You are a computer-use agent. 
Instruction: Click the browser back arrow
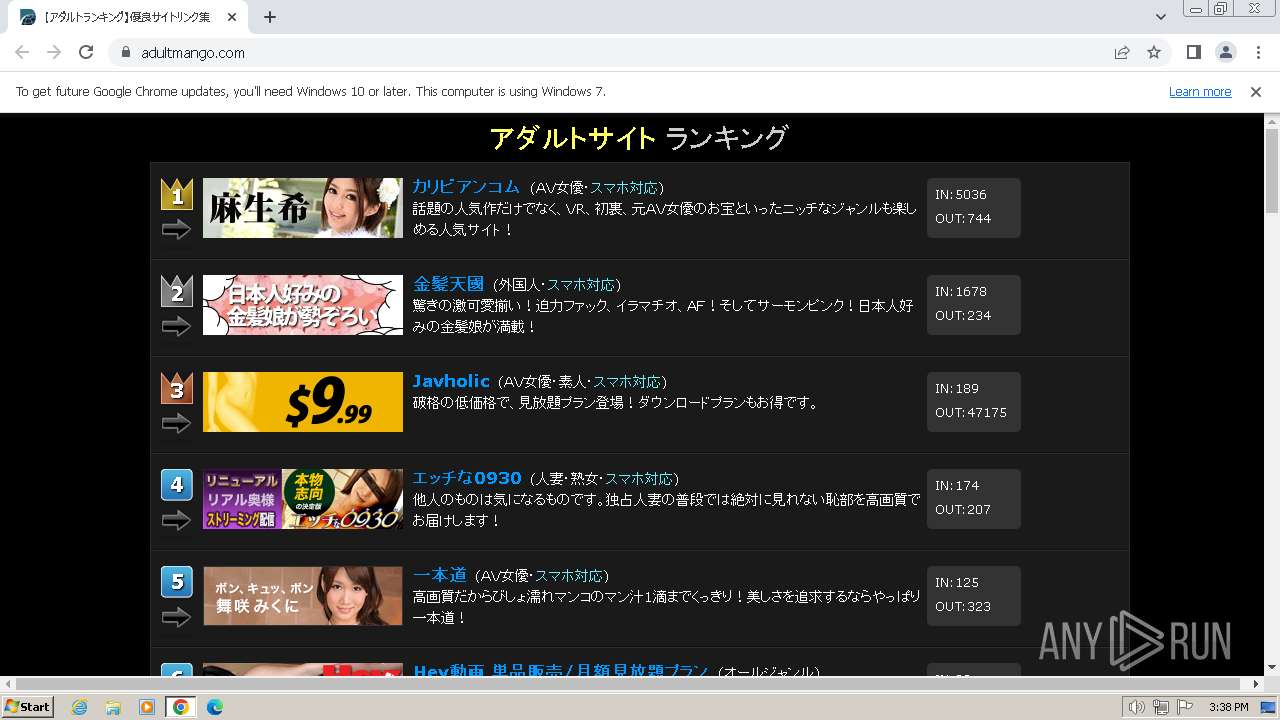(x=22, y=52)
